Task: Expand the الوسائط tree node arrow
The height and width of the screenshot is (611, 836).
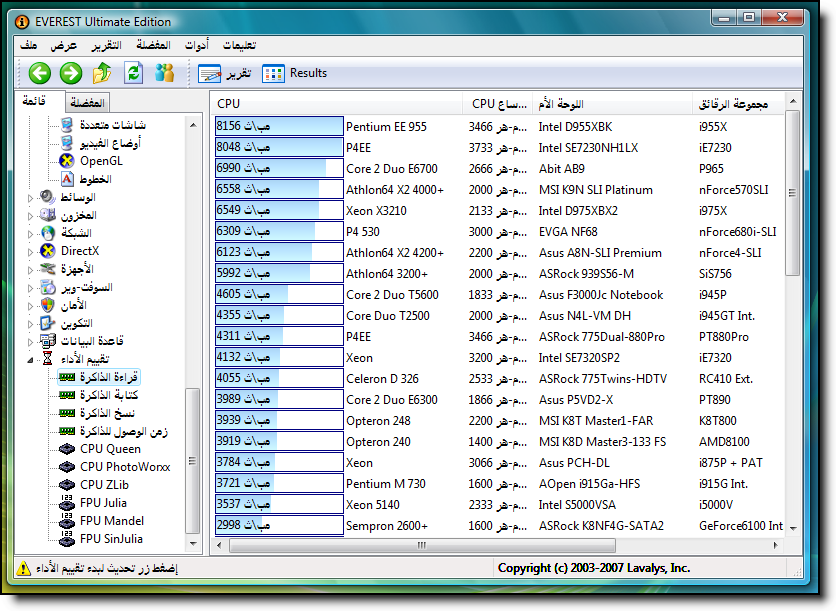Action: (30, 198)
